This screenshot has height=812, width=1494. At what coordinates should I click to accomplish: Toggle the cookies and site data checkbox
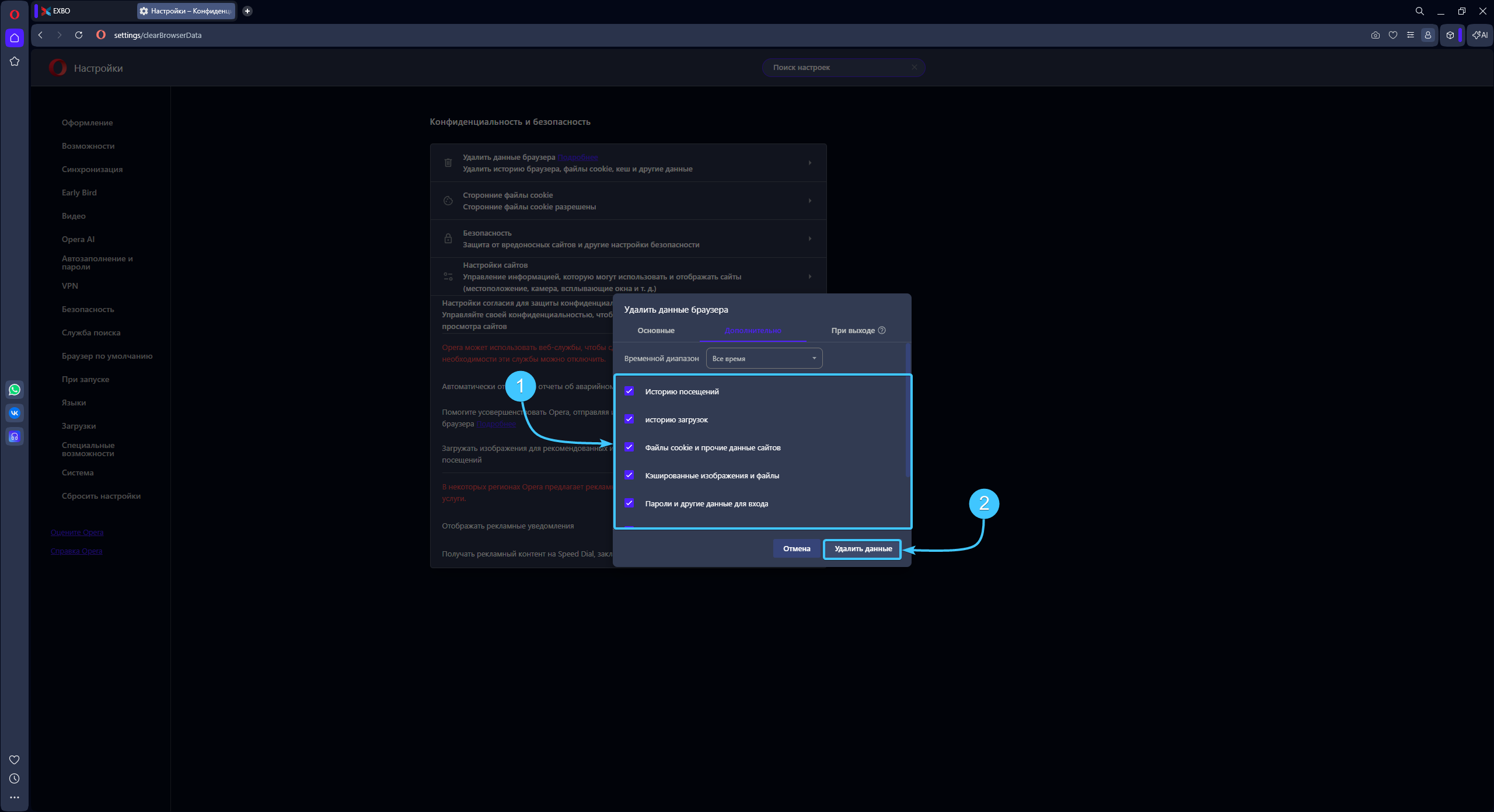click(x=629, y=447)
